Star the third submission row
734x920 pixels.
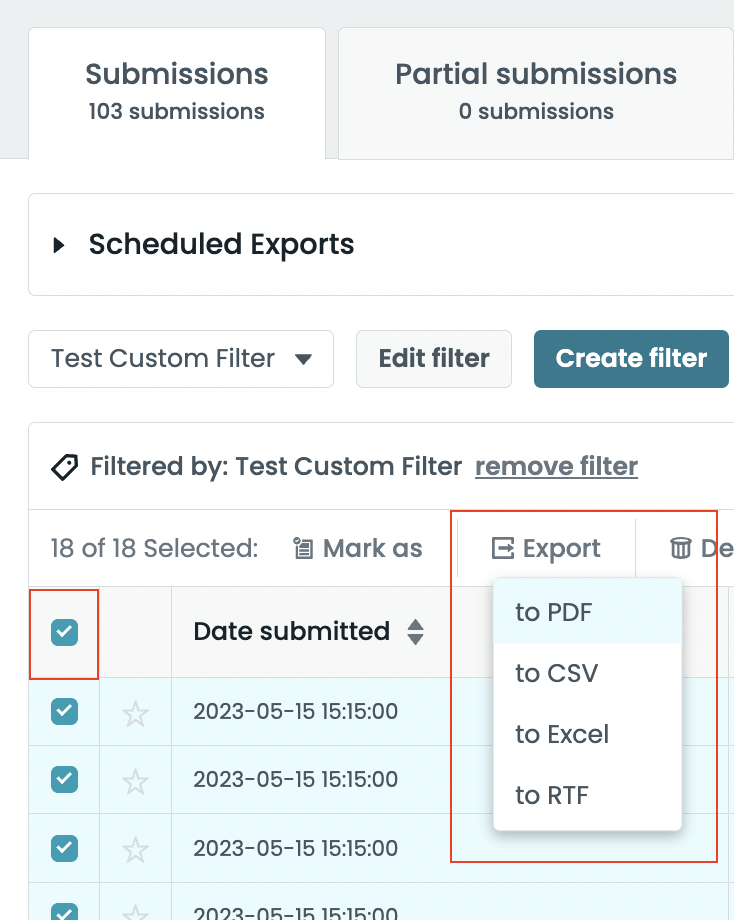tap(135, 848)
